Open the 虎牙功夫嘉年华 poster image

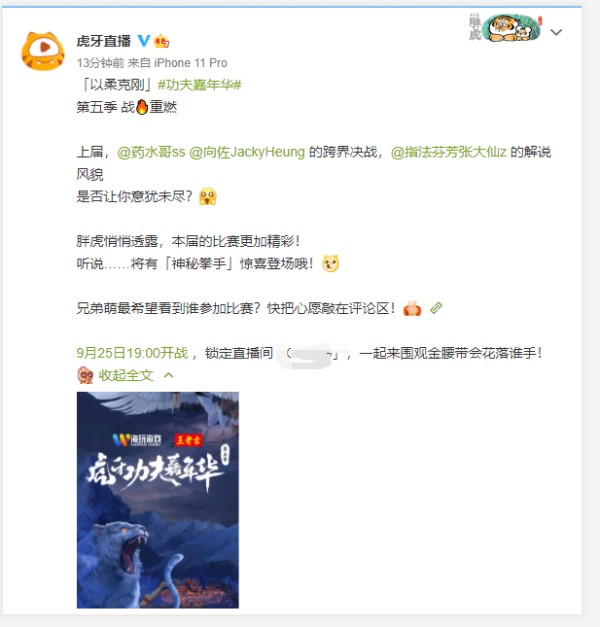158,500
